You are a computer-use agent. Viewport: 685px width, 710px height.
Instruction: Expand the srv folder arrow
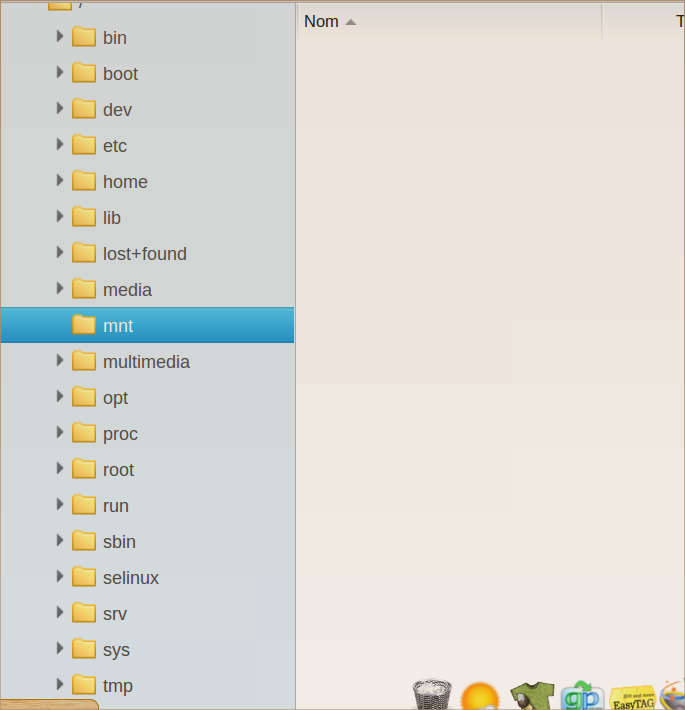(x=59, y=613)
